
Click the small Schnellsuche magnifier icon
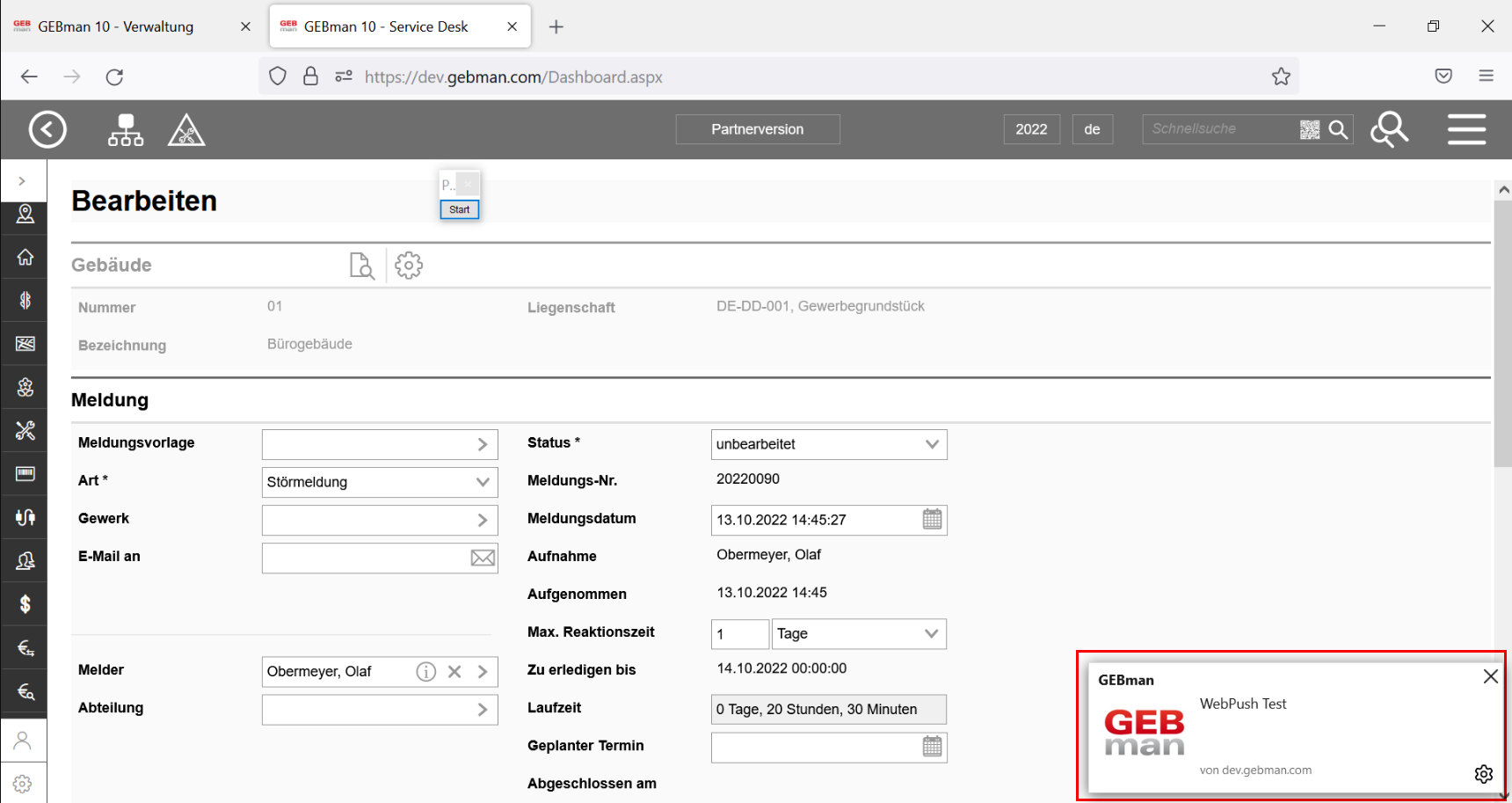(1338, 129)
